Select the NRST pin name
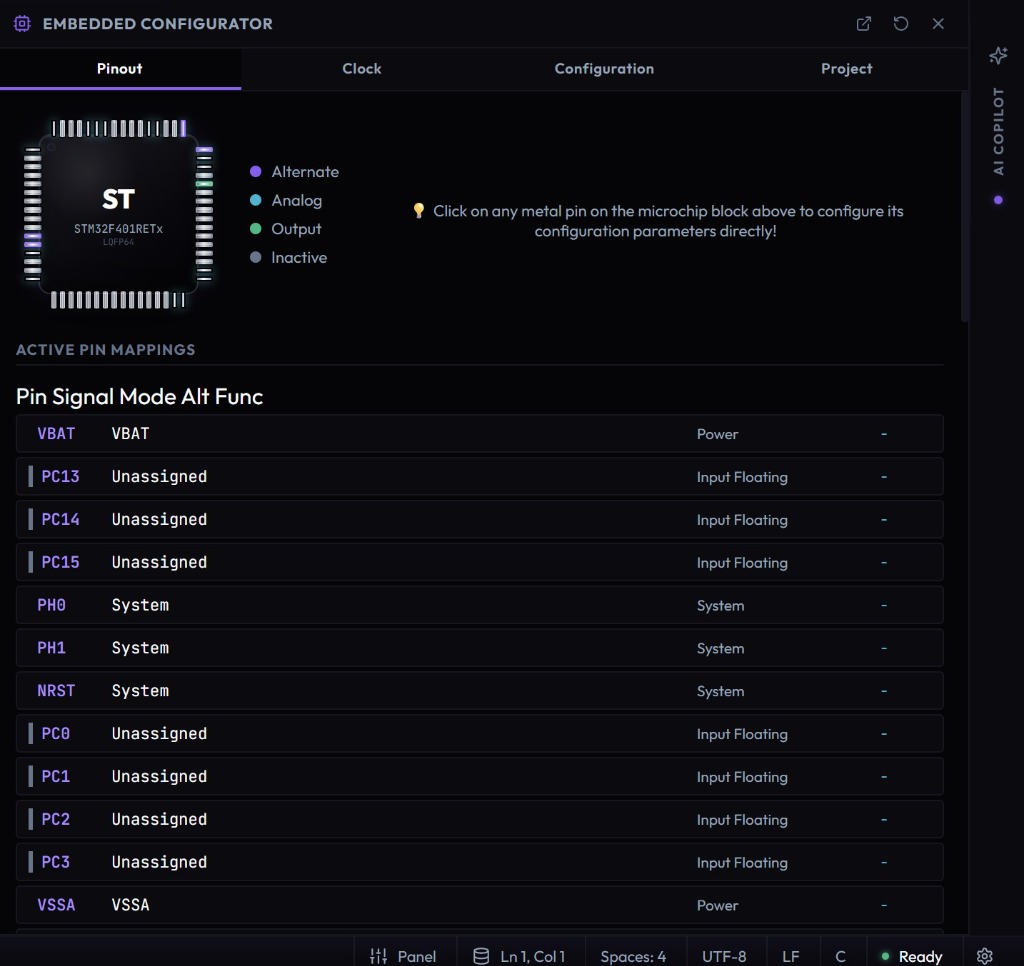The height and width of the screenshot is (966, 1024). click(x=56, y=691)
